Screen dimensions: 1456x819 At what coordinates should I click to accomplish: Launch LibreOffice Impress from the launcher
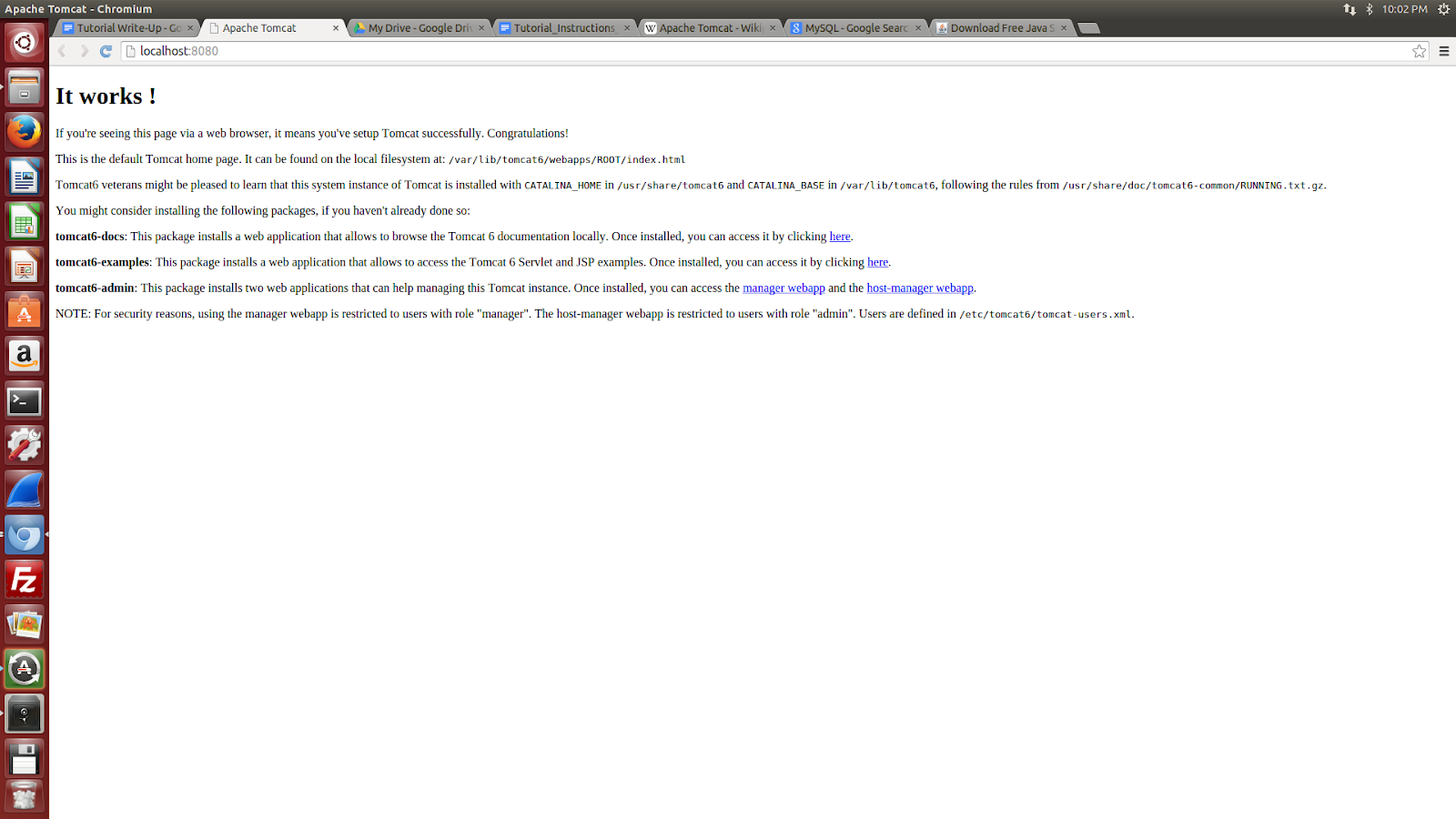25,267
